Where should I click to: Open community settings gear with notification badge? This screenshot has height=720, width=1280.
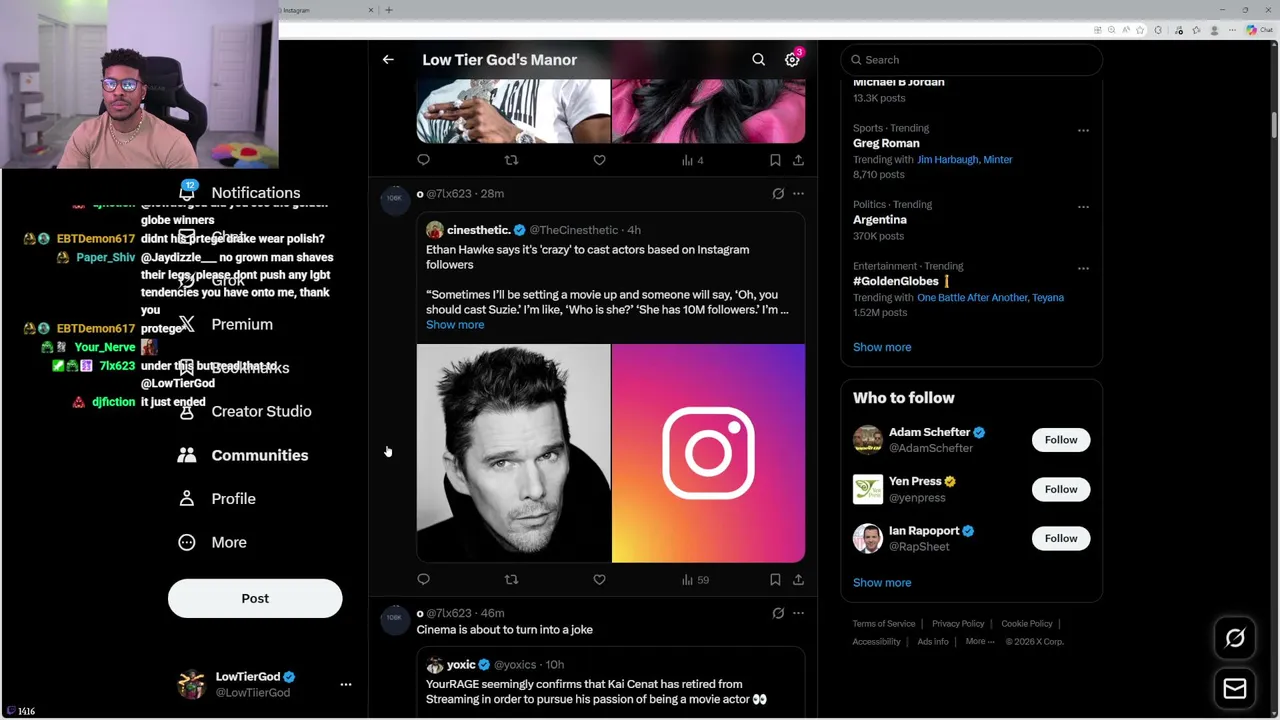(x=792, y=60)
